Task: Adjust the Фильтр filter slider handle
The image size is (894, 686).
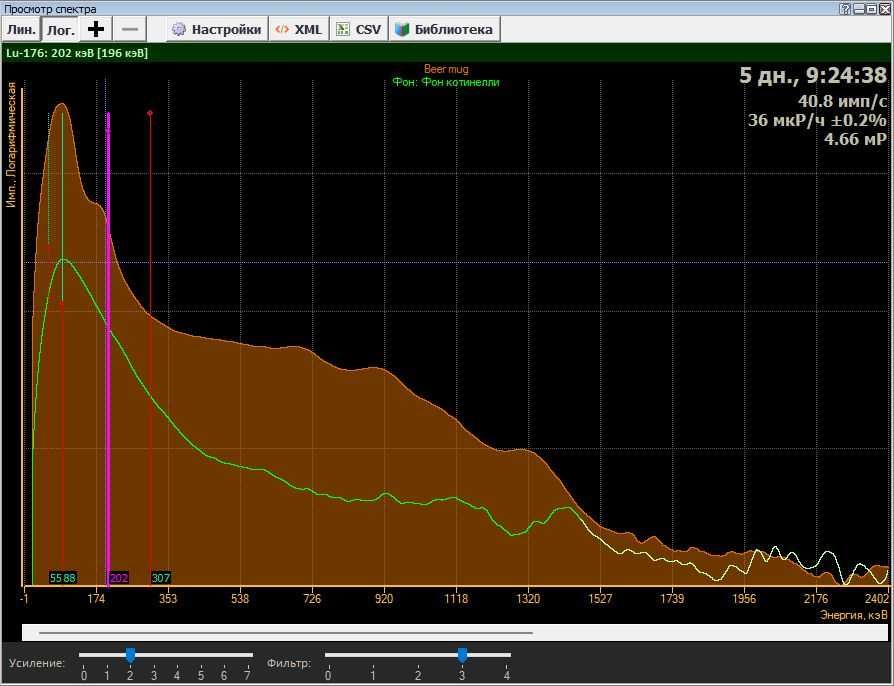Action: tap(462, 655)
